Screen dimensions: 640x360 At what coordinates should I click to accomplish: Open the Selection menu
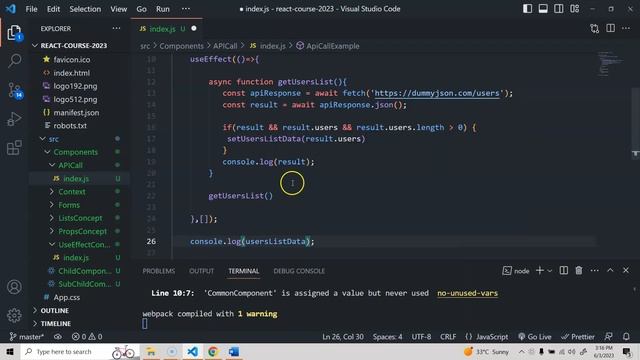coord(85,9)
